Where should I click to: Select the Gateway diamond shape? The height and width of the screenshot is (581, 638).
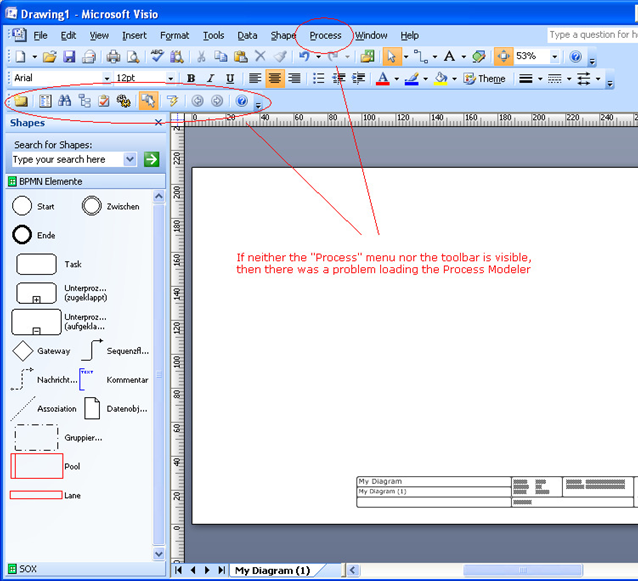click(x=23, y=351)
